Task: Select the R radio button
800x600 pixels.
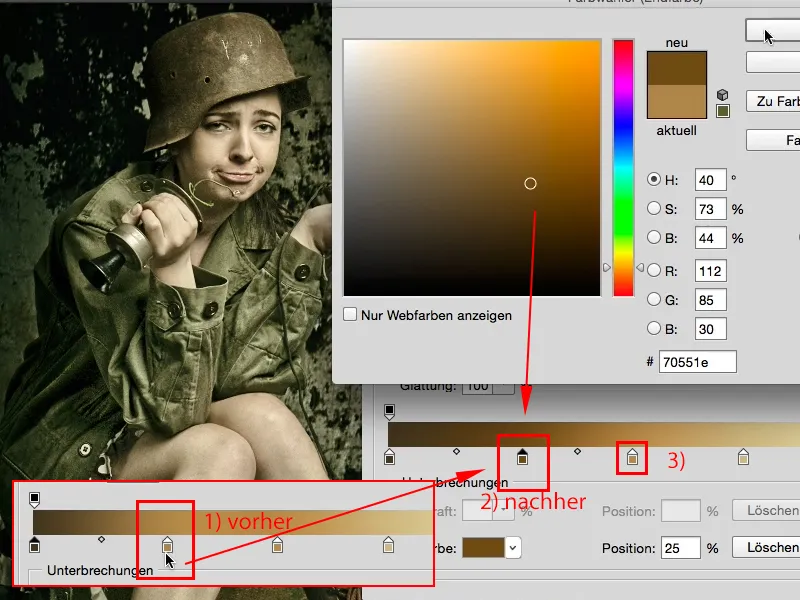Action: click(x=653, y=270)
